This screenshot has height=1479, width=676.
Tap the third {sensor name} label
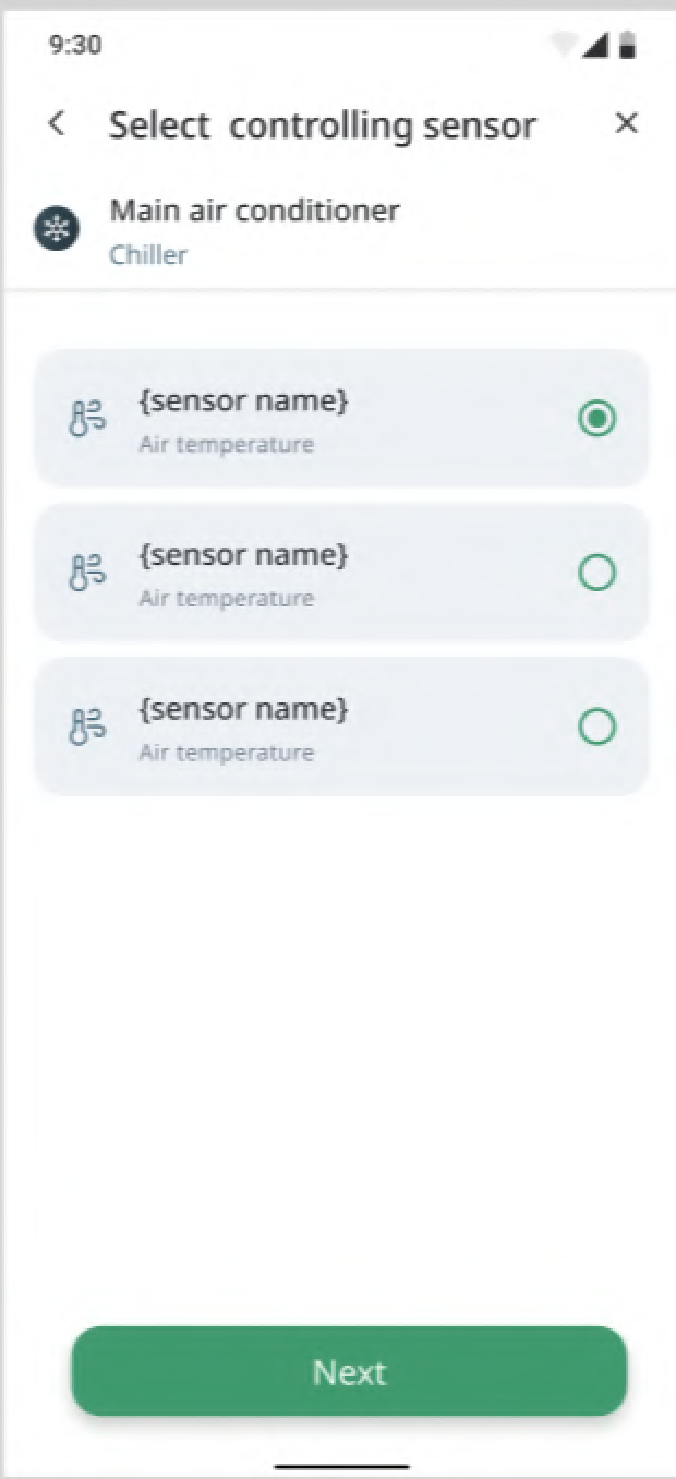(x=243, y=710)
